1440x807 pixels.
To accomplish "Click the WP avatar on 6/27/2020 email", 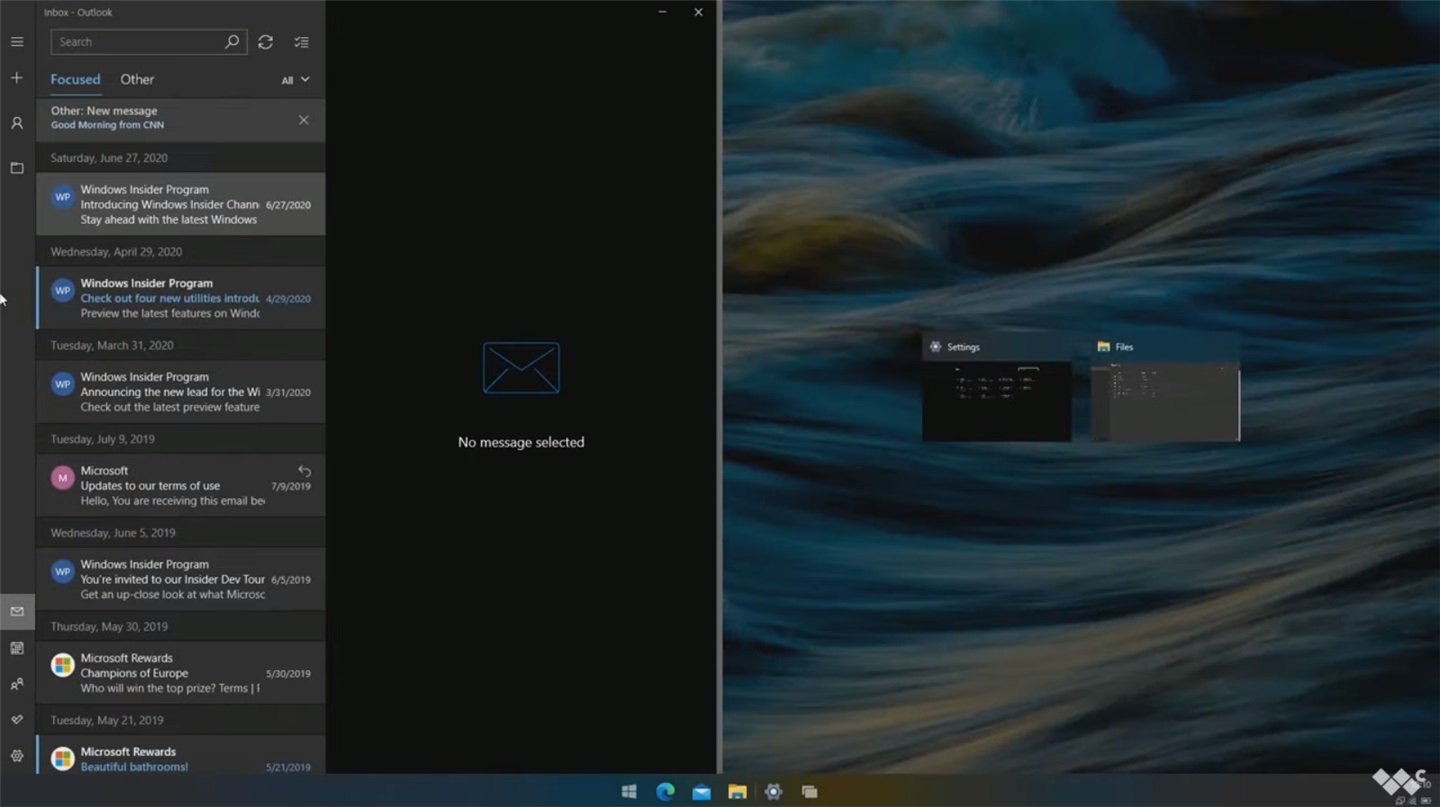I will pos(63,197).
